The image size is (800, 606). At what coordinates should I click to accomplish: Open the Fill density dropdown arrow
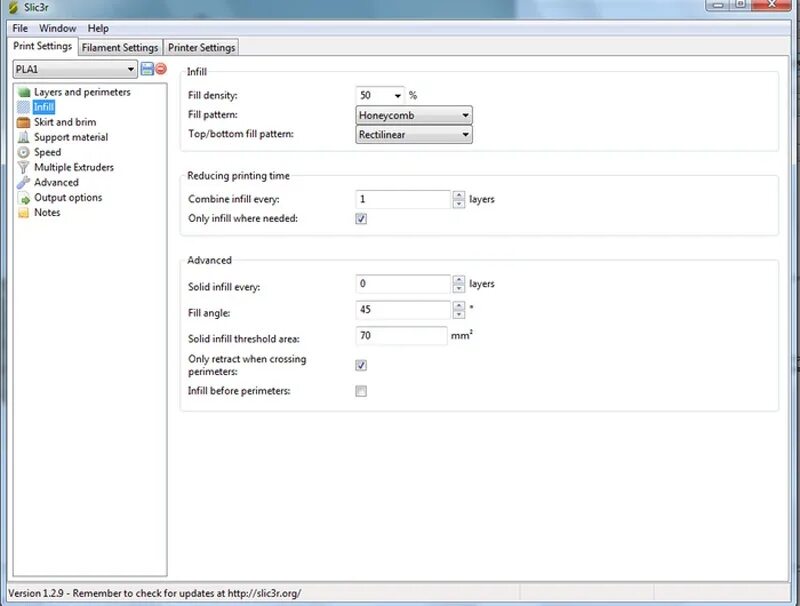[397, 95]
